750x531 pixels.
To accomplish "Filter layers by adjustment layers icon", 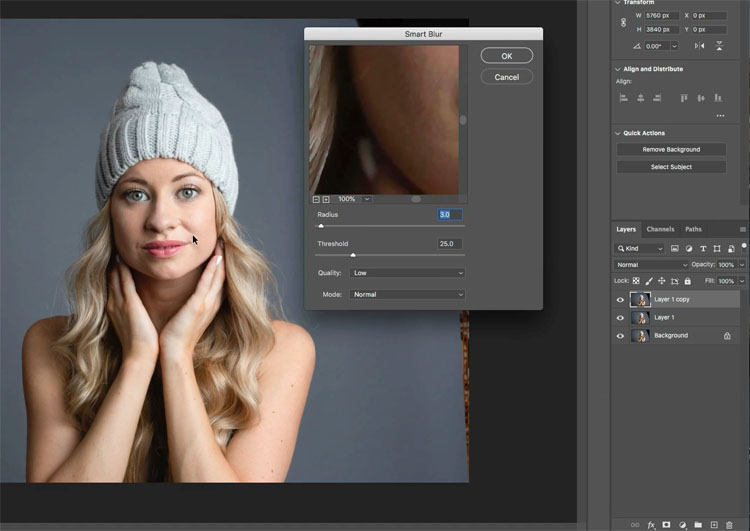I will 689,248.
